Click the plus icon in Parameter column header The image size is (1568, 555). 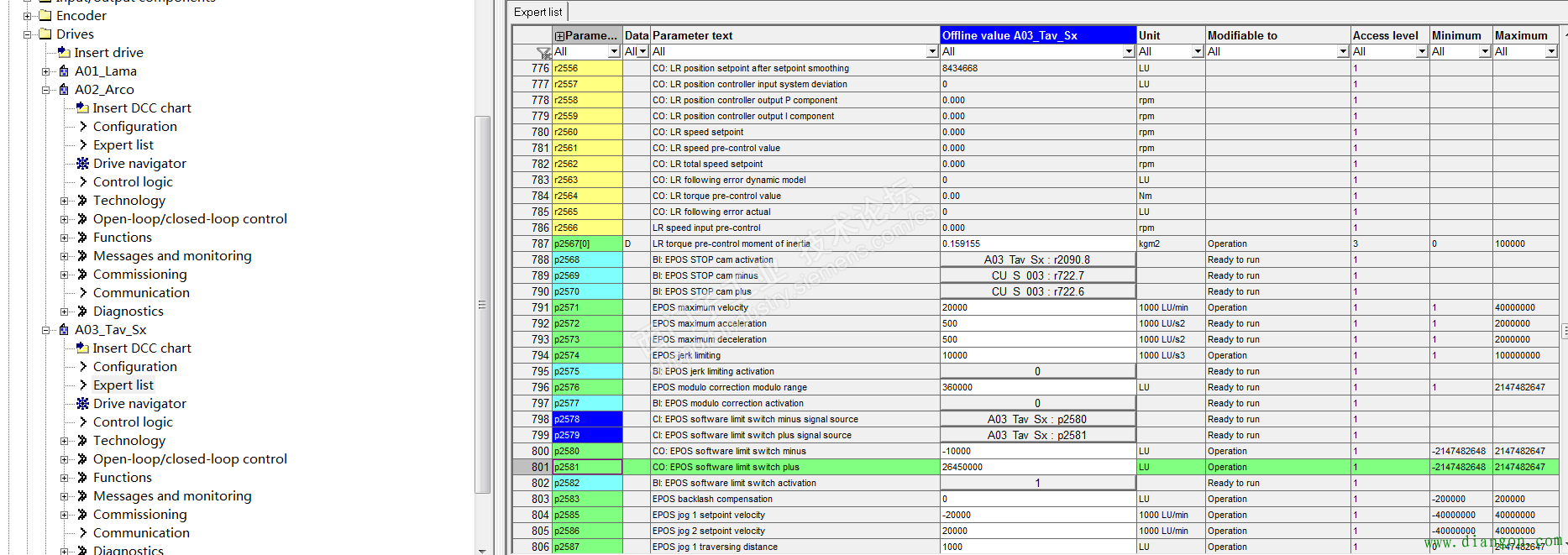[x=559, y=36]
